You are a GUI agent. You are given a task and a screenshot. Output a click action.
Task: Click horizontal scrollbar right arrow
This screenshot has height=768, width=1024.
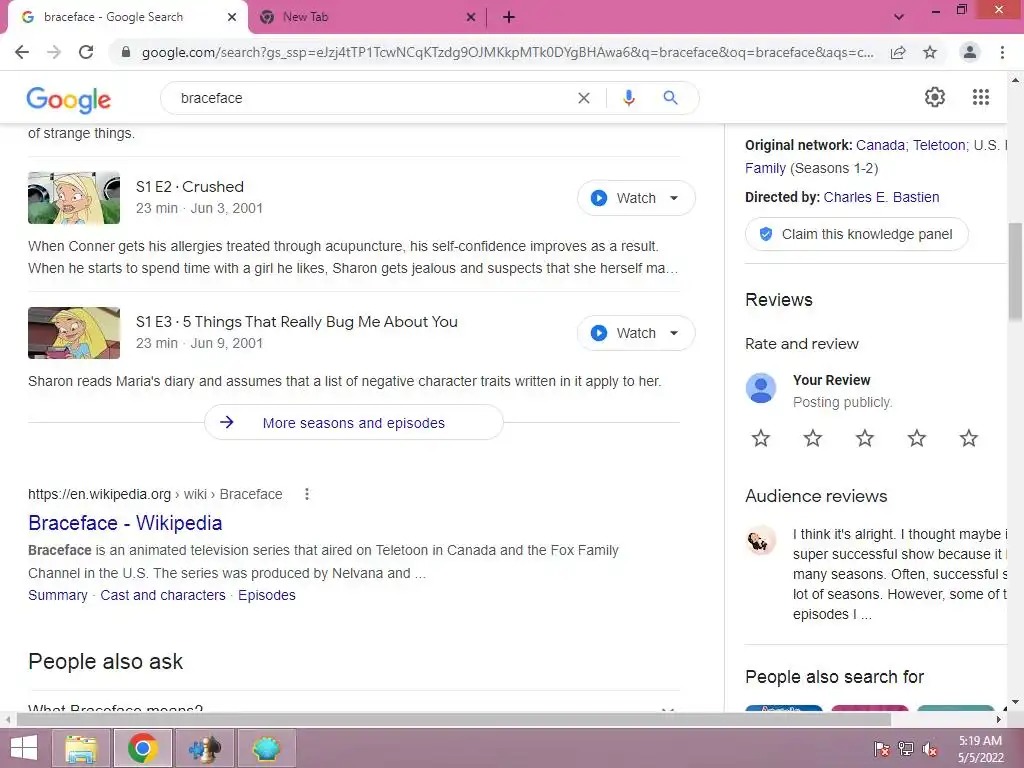999,719
